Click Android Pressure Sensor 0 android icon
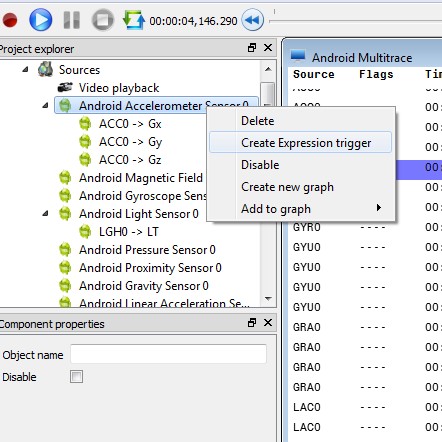The image size is (442, 442). 65,250
